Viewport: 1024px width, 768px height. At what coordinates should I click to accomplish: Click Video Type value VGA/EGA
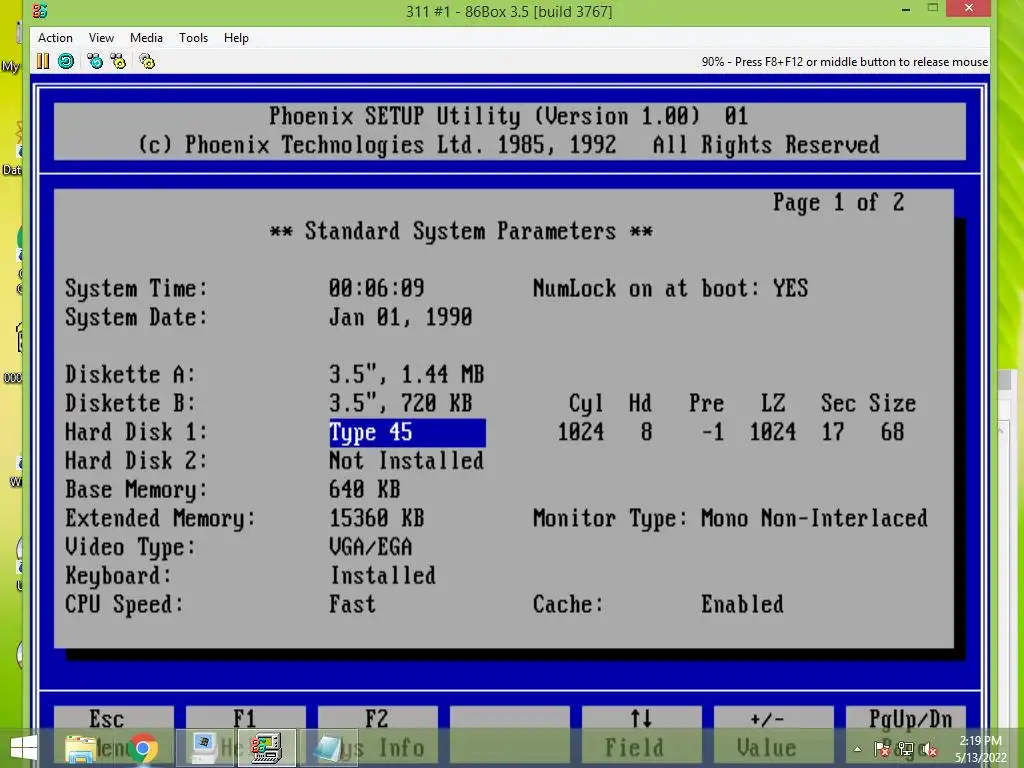tap(370, 547)
